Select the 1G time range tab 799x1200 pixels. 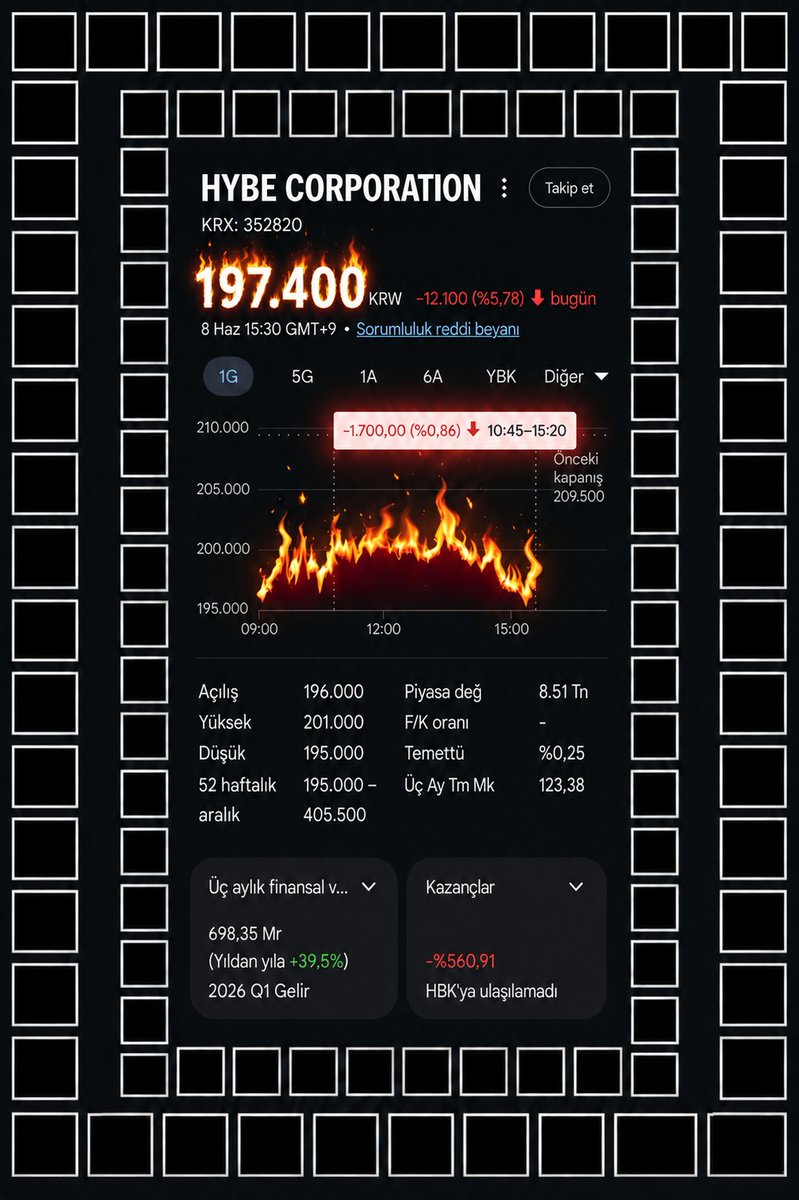[x=229, y=377]
